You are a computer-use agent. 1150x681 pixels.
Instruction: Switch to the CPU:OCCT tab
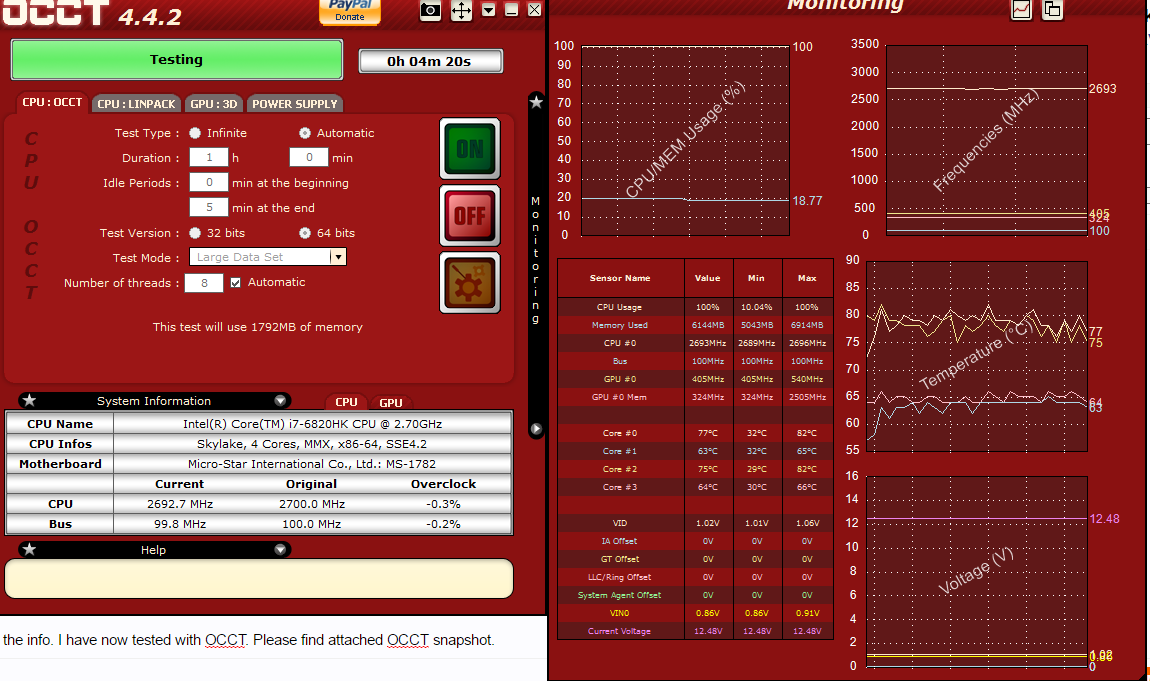click(x=52, y=103)
